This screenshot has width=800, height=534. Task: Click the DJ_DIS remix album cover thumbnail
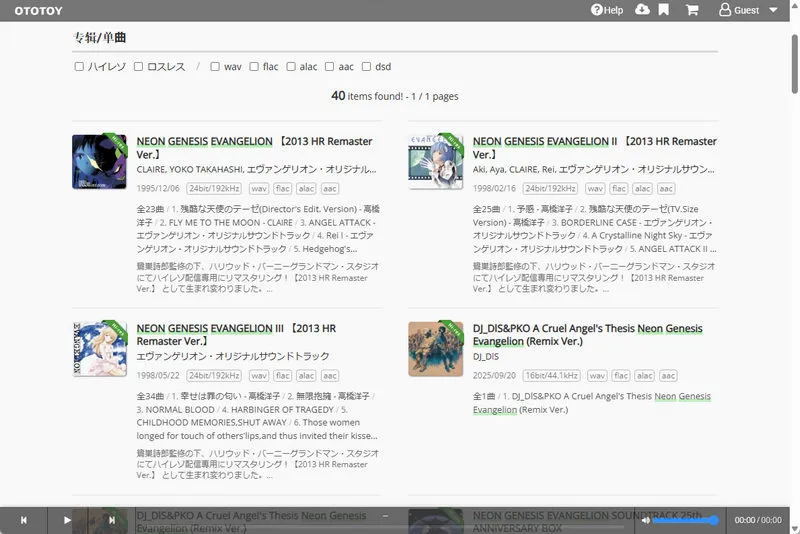tap(436, 348)
